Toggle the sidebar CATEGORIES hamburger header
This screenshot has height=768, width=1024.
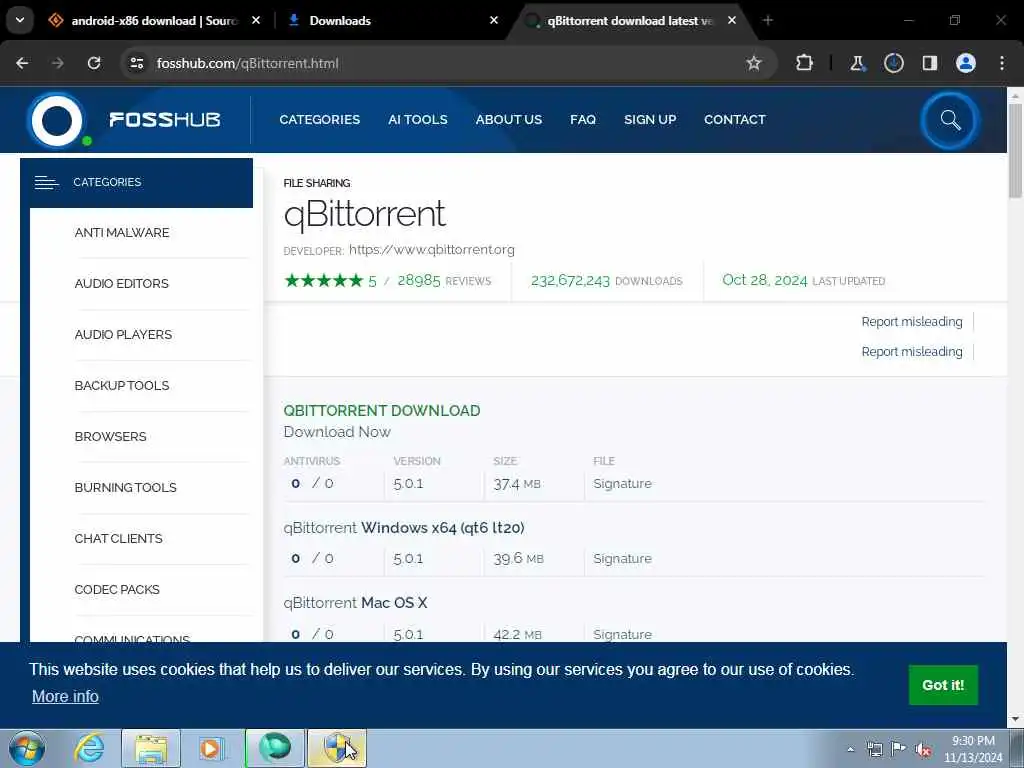click(136, 182)
